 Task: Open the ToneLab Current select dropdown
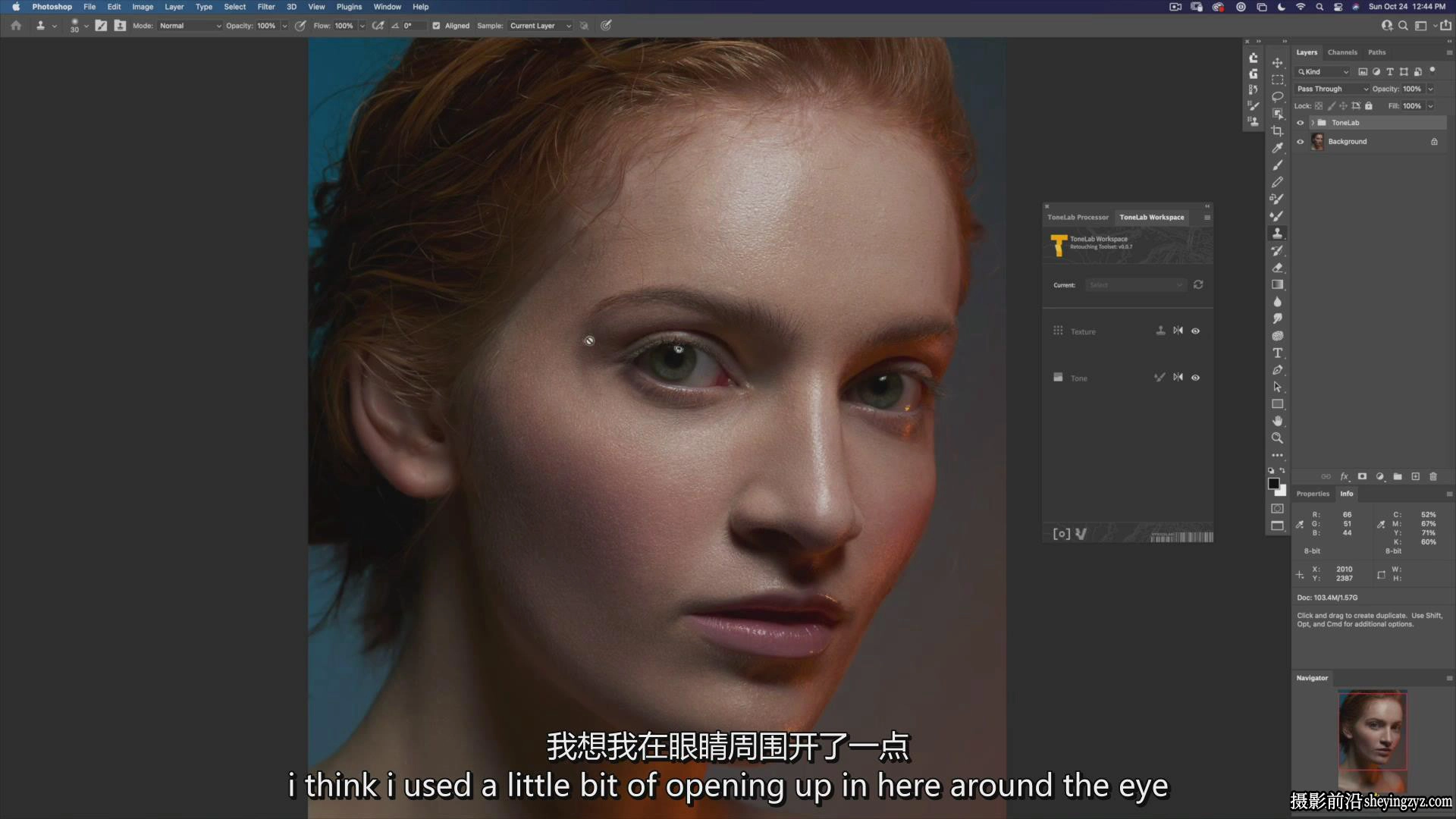[x=1134, y=285]
